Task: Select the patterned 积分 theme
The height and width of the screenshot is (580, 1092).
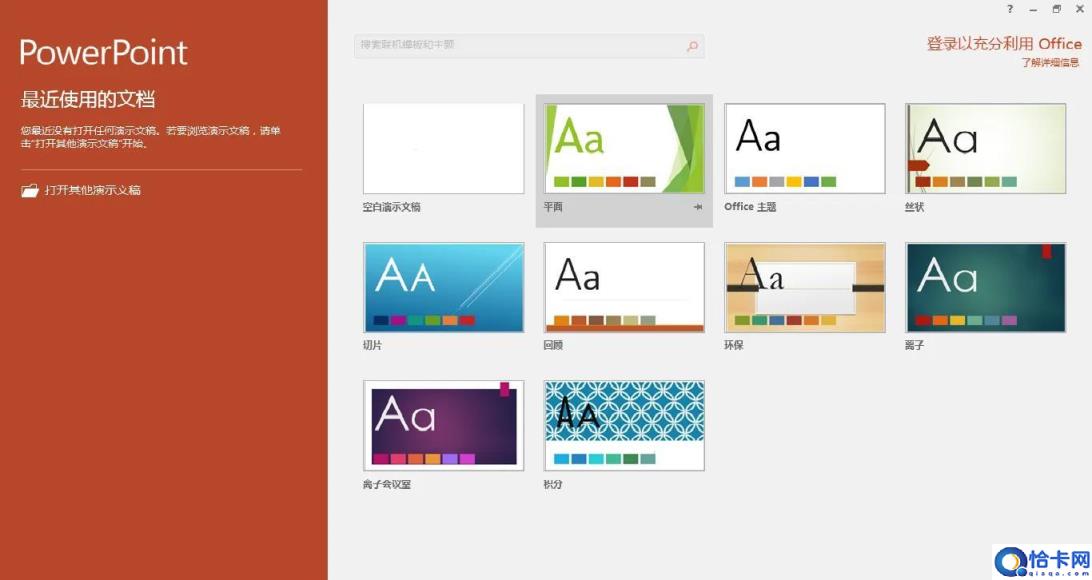Action: 624,425
